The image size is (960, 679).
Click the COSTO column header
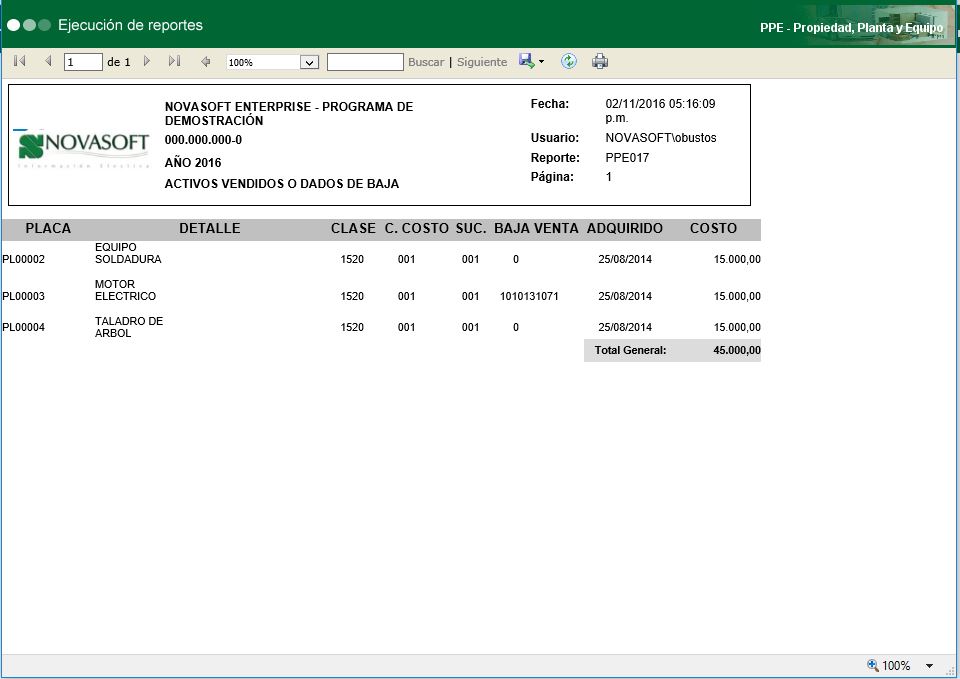[x=713, y=229]
